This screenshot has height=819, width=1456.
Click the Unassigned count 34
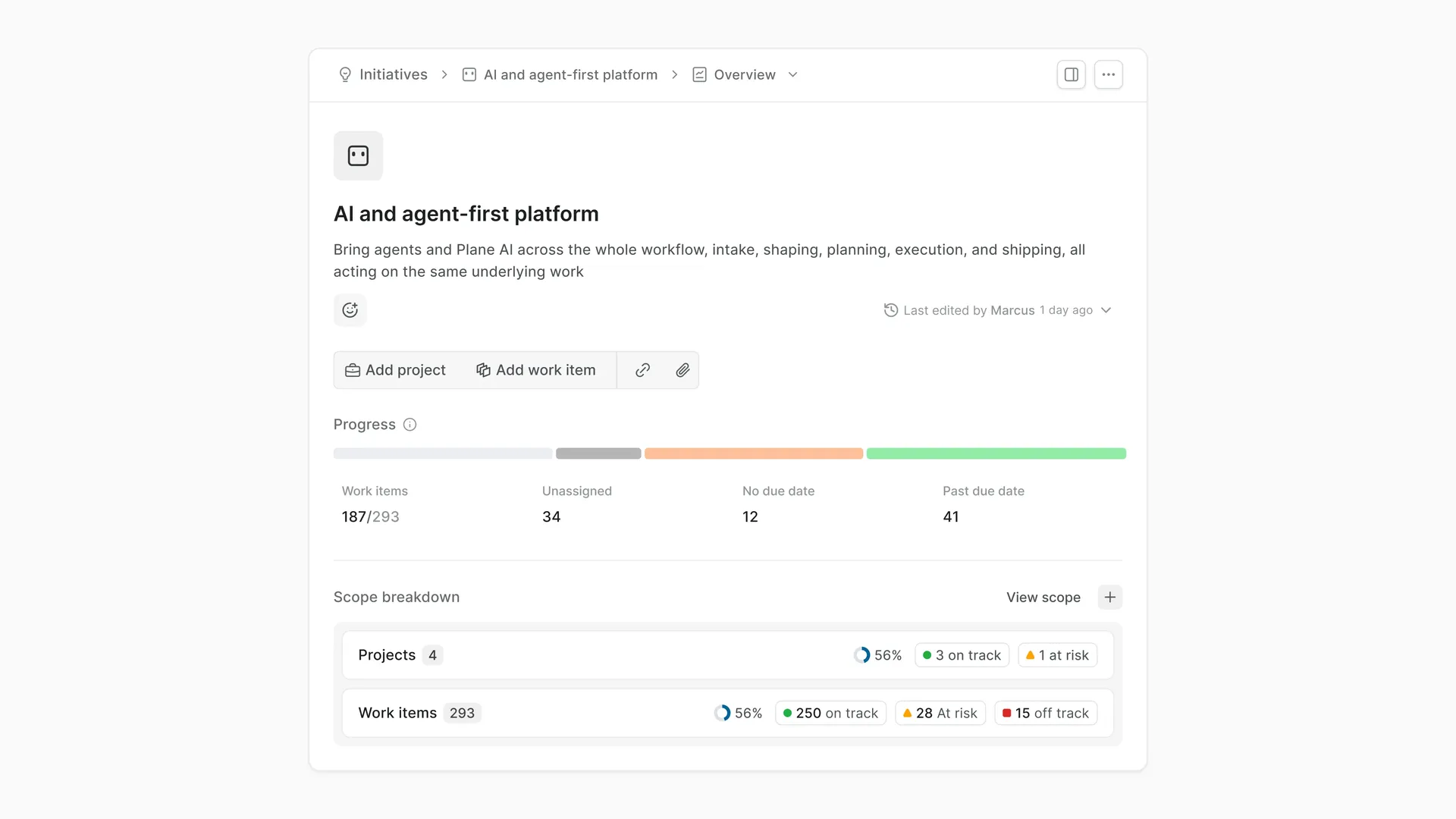pyautogui.click(x=551, y=516)
